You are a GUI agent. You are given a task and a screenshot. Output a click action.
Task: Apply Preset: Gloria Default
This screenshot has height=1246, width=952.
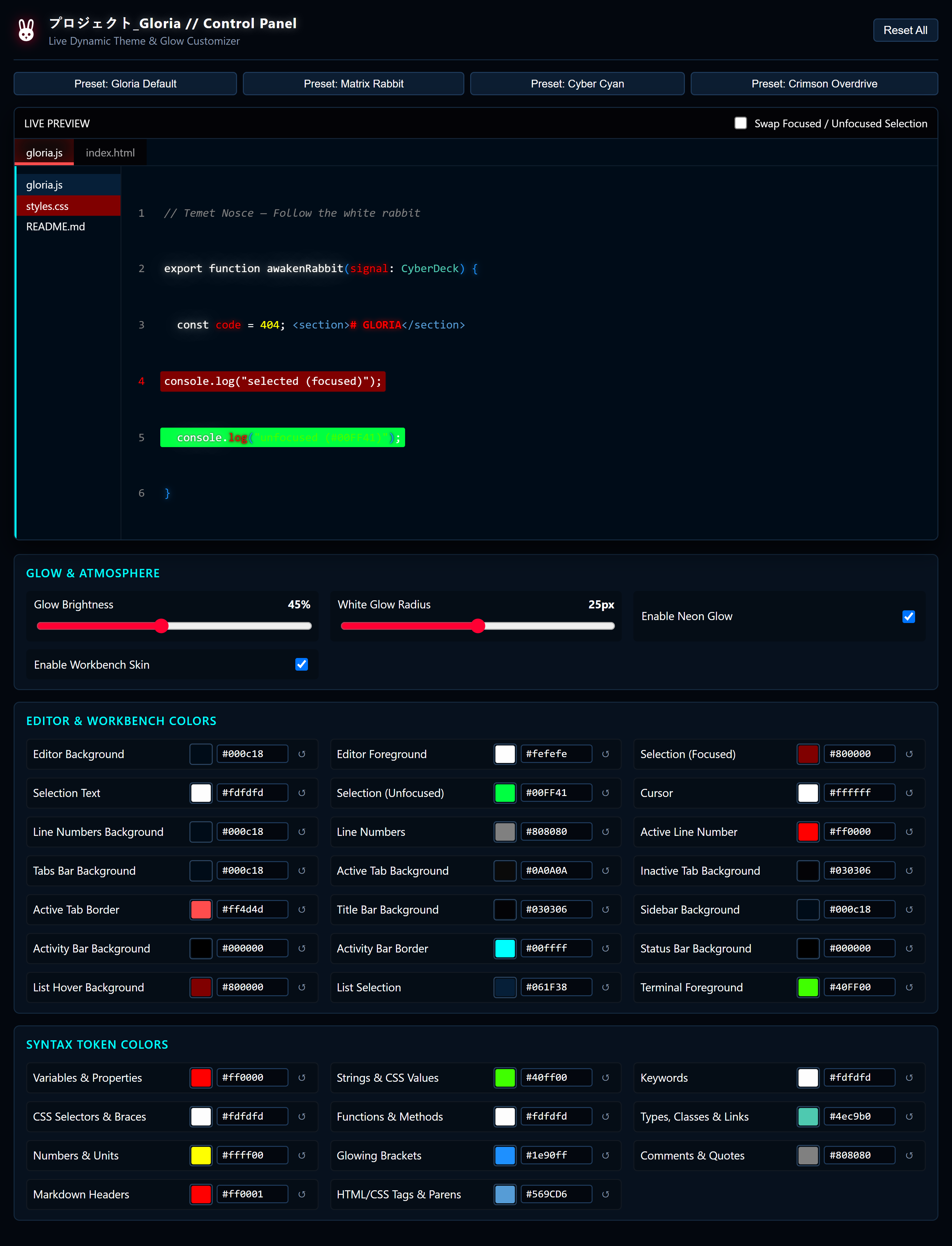[125, 84]
